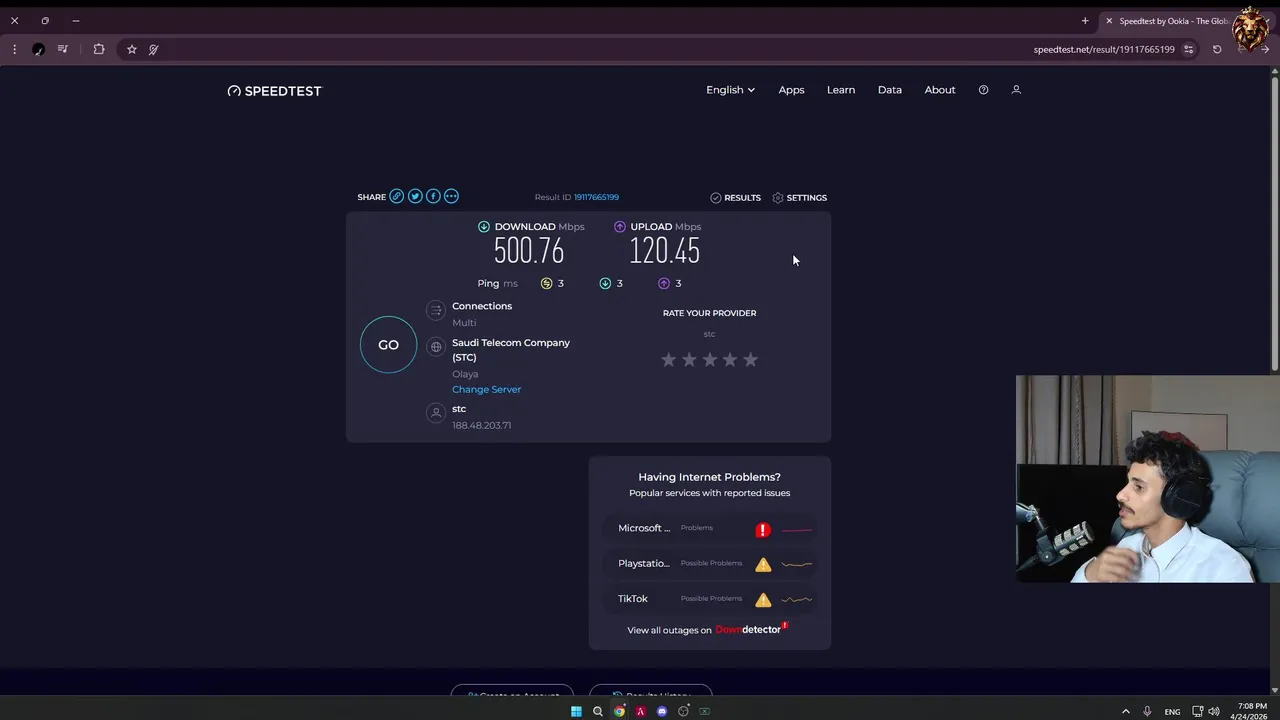Start a new test with GO
Viewport: 1280px width, 720px height.
point(388,345)
